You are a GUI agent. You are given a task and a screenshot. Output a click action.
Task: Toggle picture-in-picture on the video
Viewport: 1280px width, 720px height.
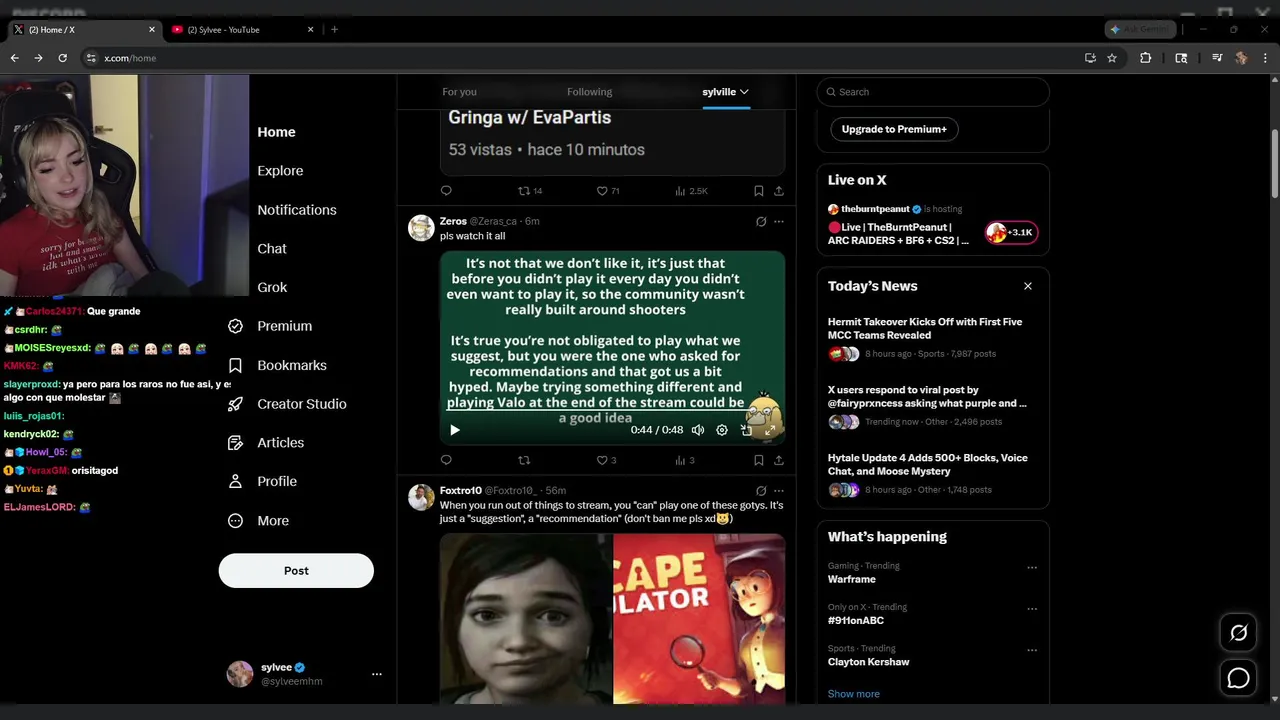pyautogui.click(x=746, y=430)
